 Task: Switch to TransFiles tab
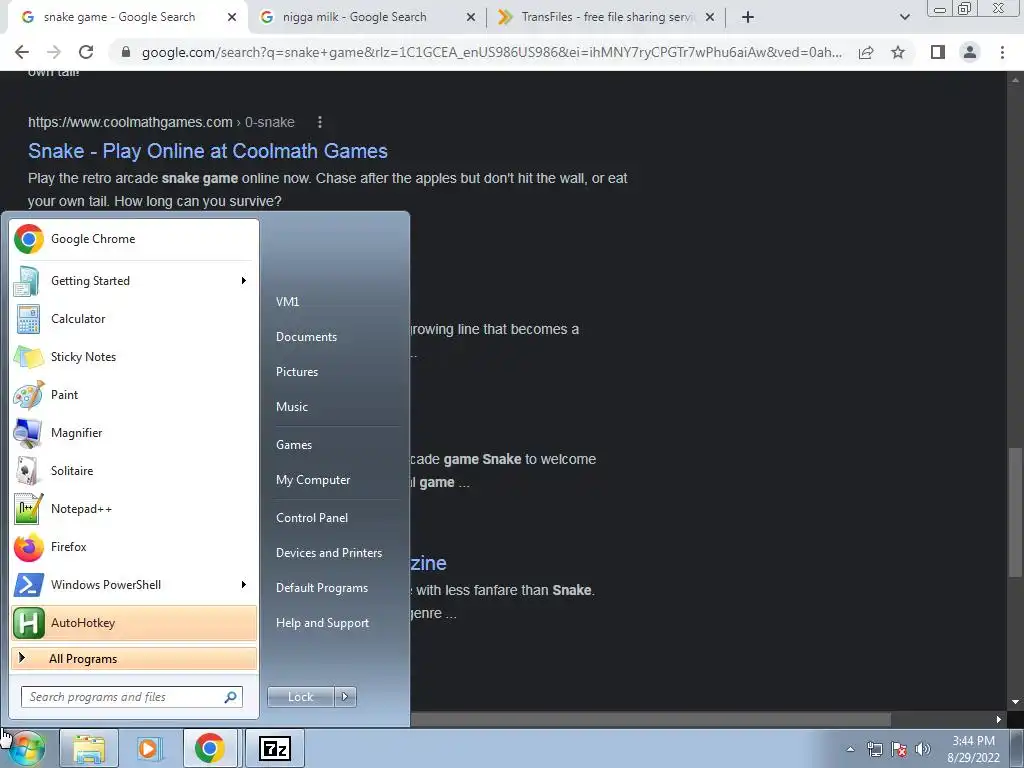click(x=606, y=17)
